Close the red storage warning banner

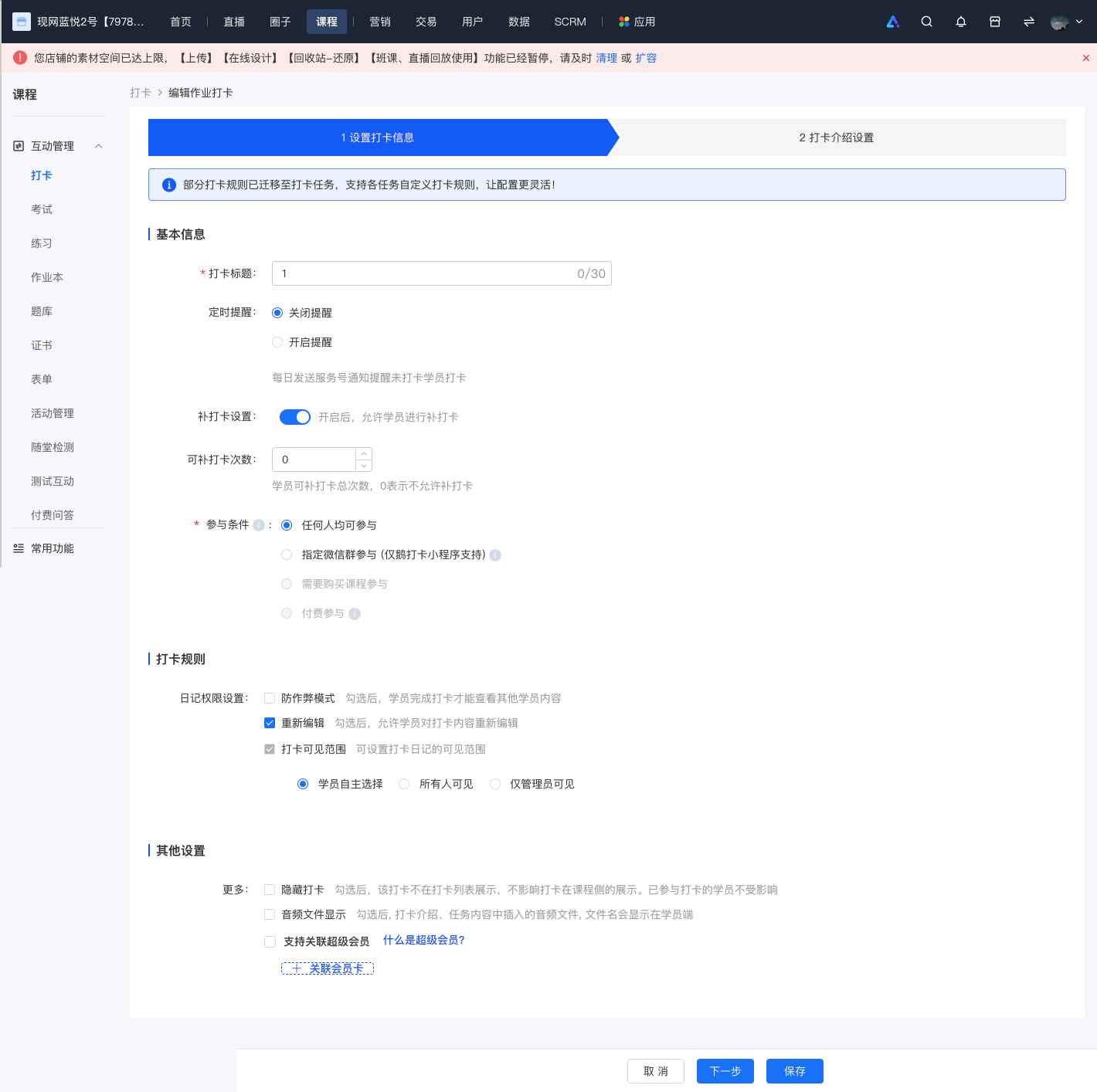click(1086, 58)
